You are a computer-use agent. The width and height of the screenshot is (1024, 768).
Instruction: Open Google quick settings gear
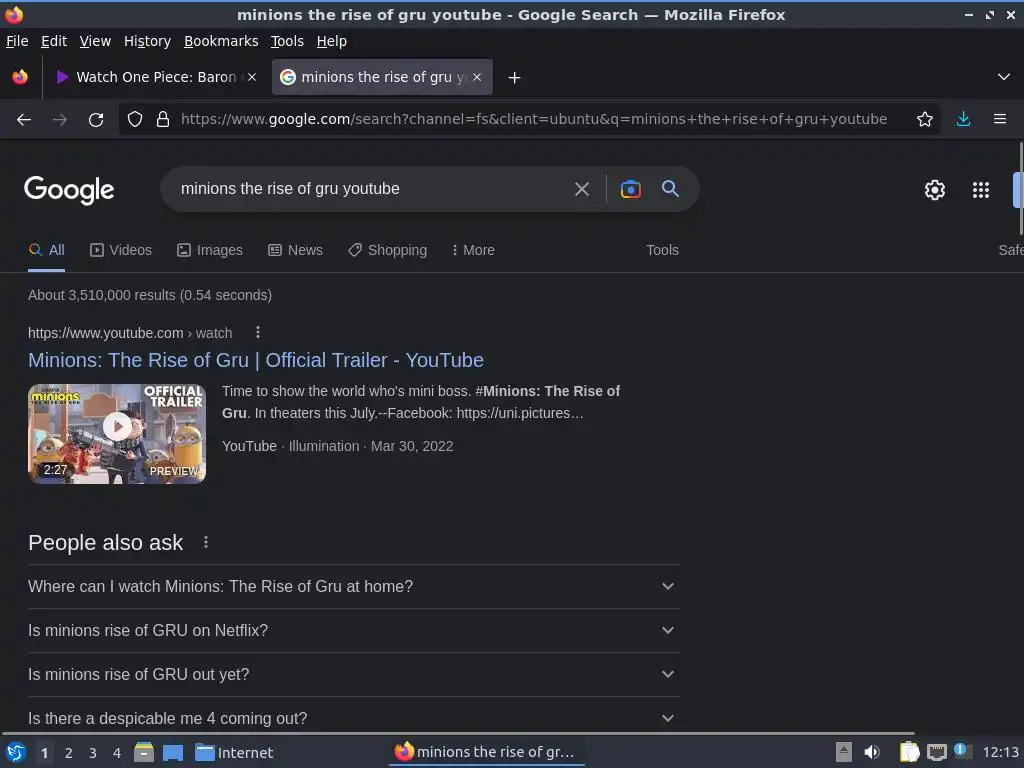pyautogui.click(x=935, y=190)
